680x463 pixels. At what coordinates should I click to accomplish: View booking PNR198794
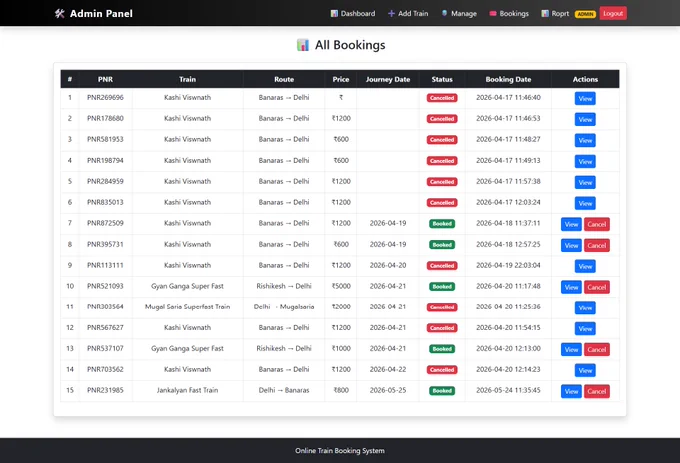coord(585,161)
